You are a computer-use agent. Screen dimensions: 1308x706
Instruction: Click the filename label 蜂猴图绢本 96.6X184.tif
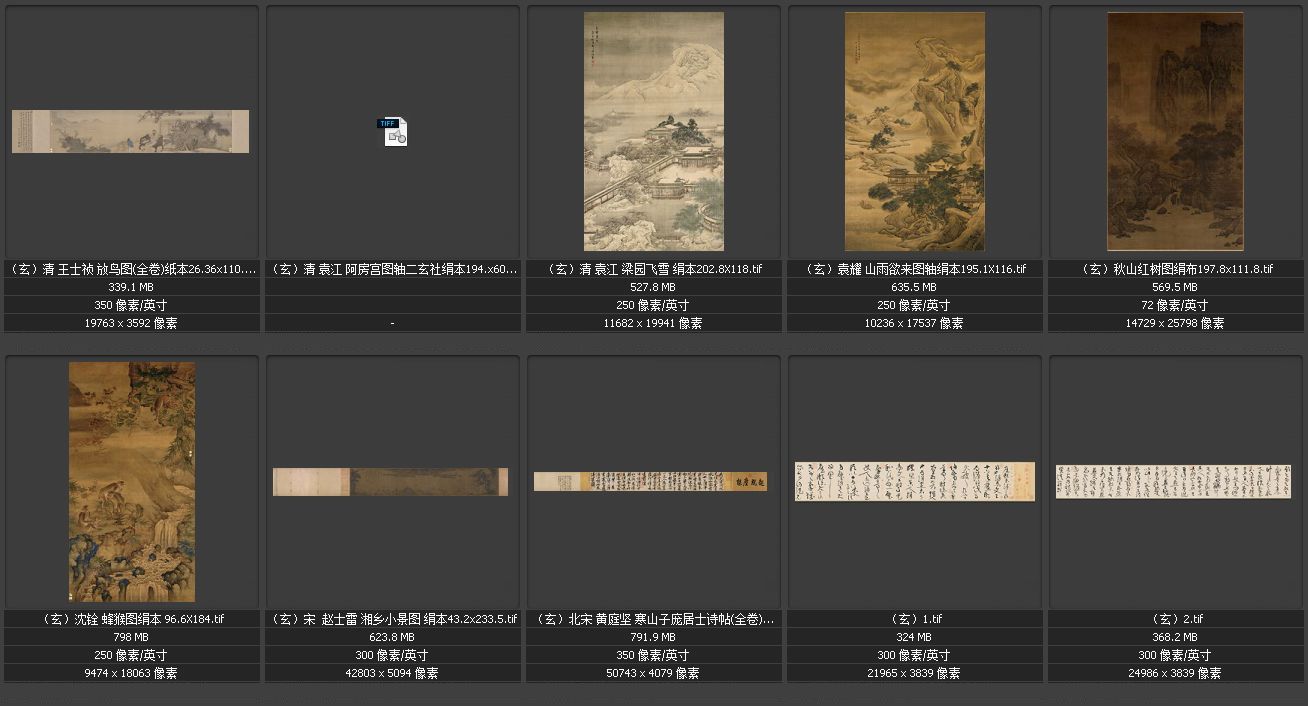(x=132, y=619)
